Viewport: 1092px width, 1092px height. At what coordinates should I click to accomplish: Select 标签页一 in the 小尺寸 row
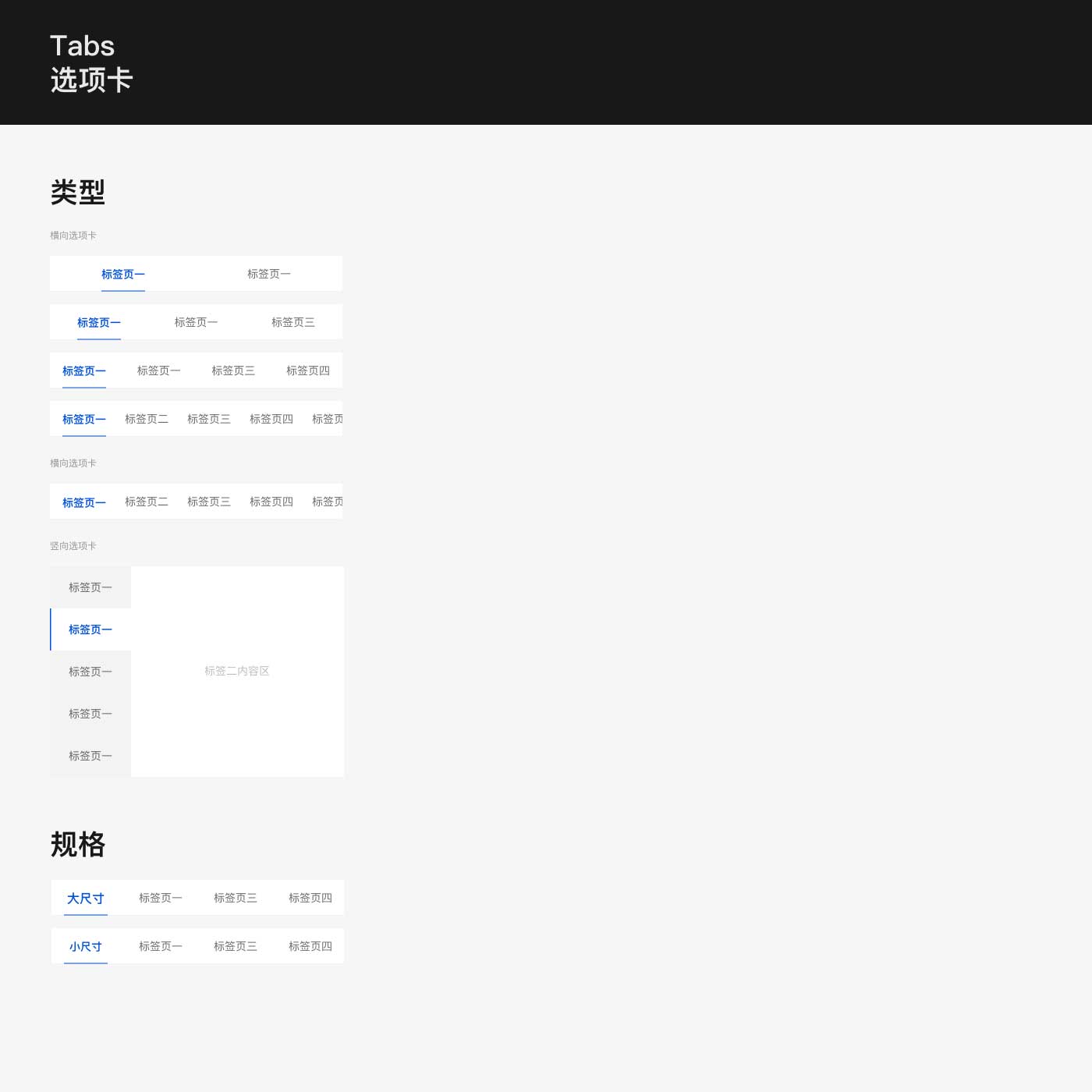161,946
